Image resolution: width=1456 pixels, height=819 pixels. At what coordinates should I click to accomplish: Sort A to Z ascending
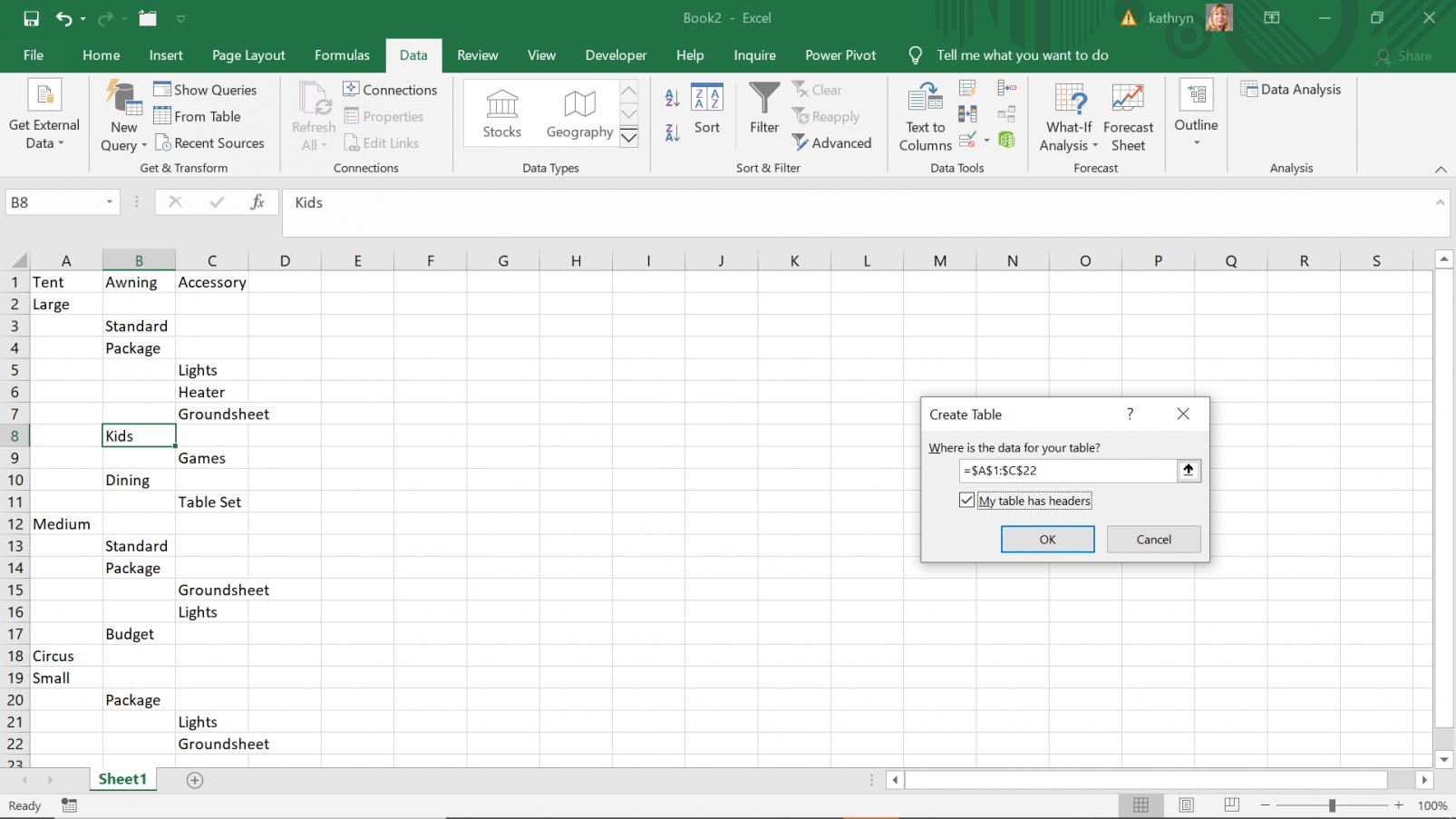[x=672, y=97]
